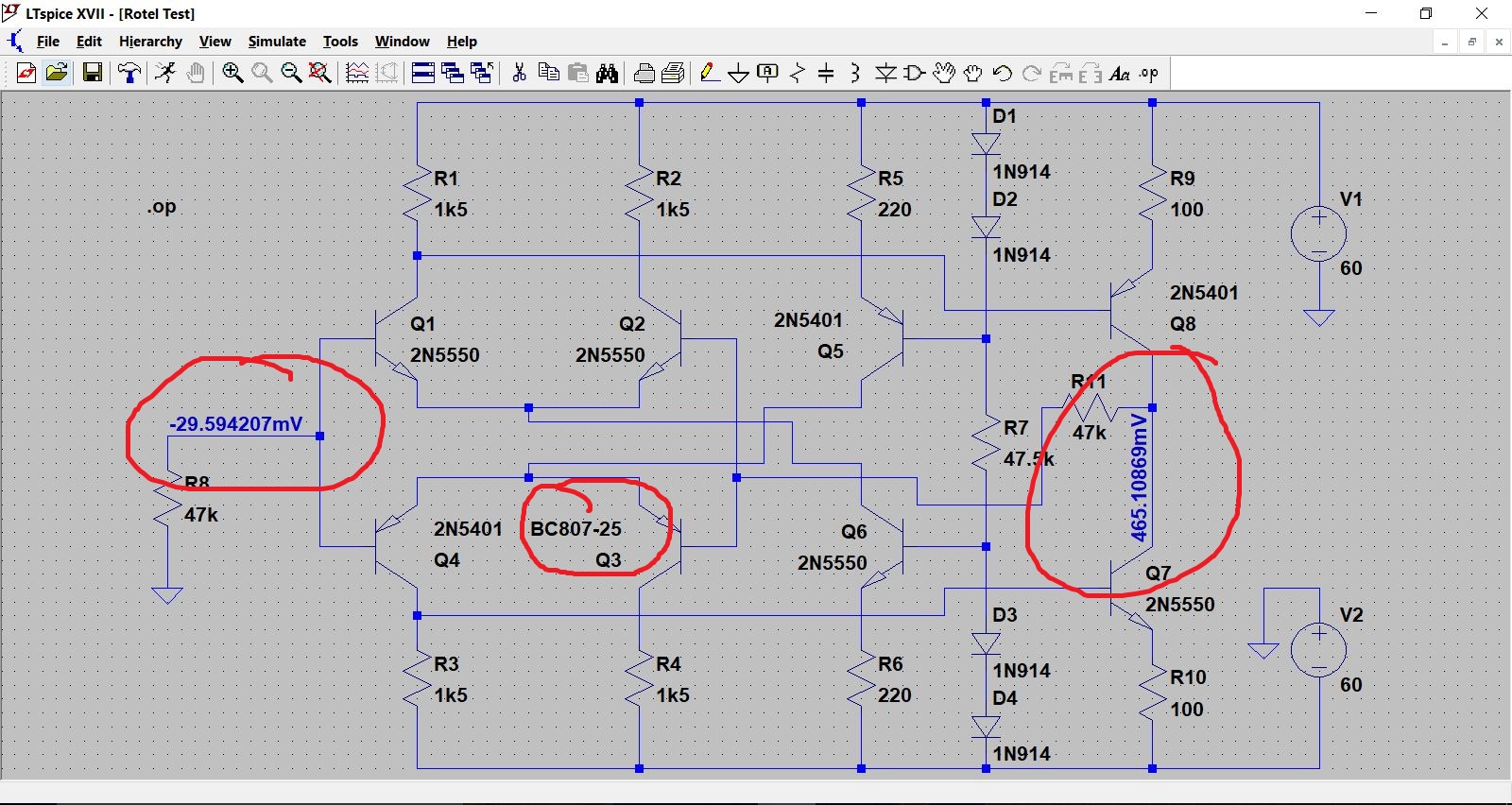Open Print Setup icon

[674, 73]
